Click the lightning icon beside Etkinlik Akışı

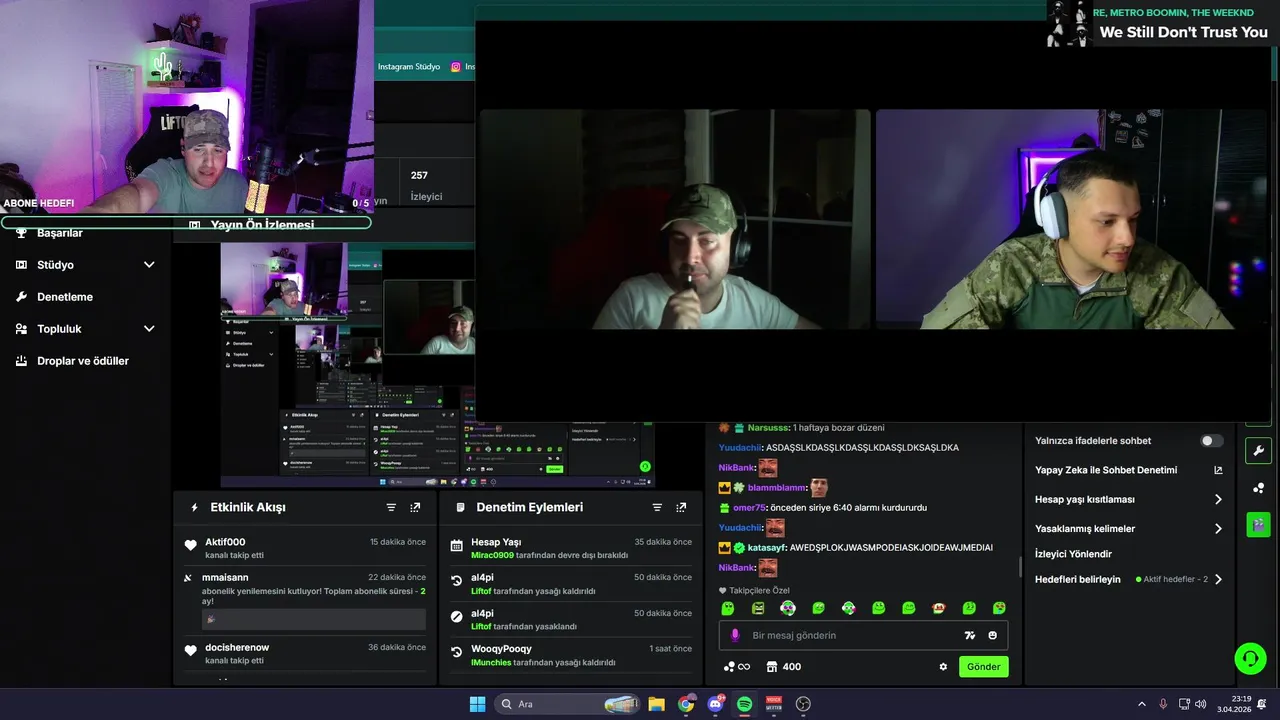[x=194, y=508]
